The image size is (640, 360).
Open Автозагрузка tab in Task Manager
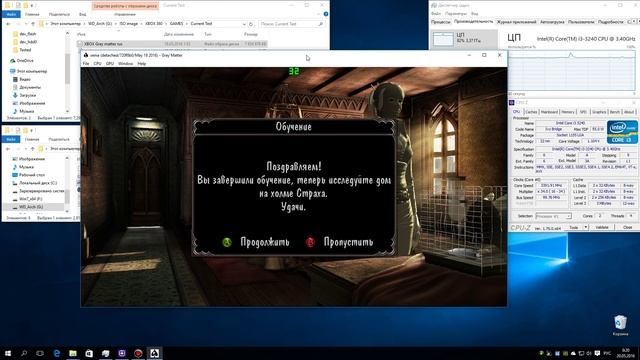[x=552, y=22]
